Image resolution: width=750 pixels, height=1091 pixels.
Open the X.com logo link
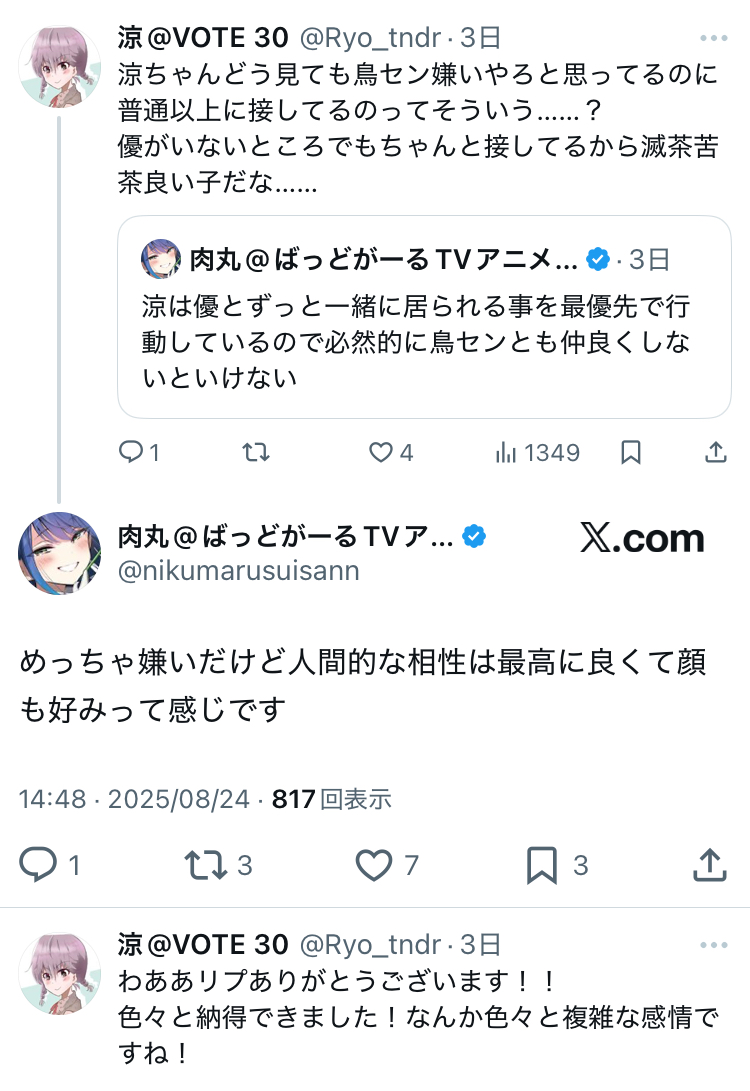[x=642, y=539]
